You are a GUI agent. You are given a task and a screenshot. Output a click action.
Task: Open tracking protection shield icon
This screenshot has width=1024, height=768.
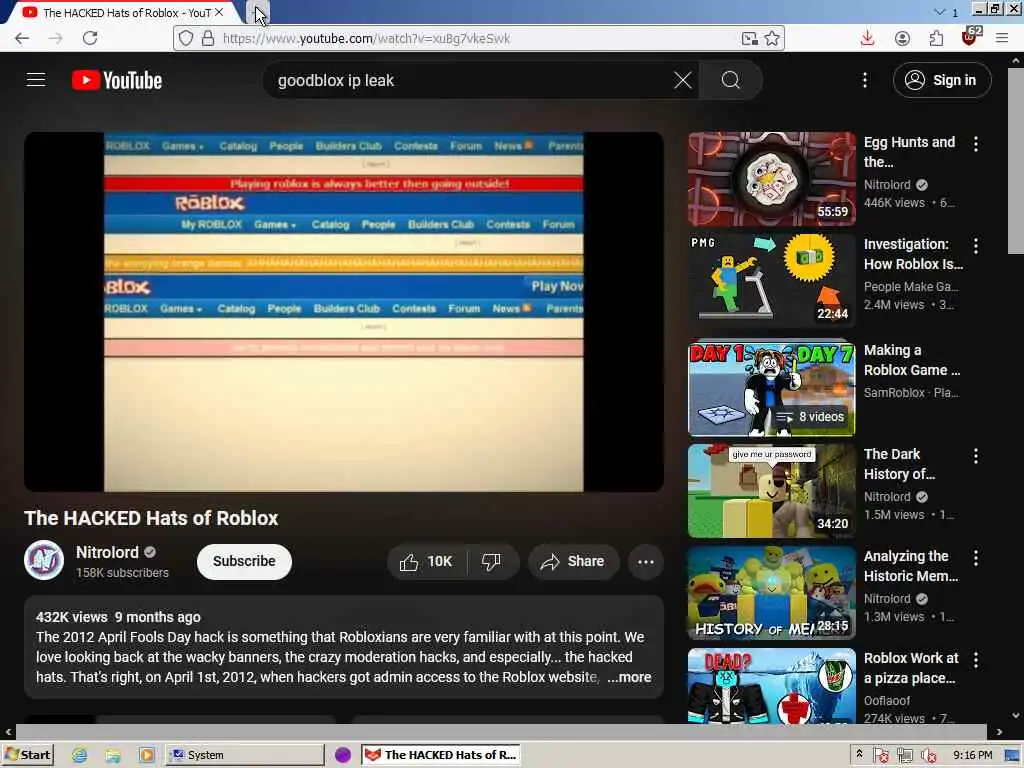click(x=186, y=39)
